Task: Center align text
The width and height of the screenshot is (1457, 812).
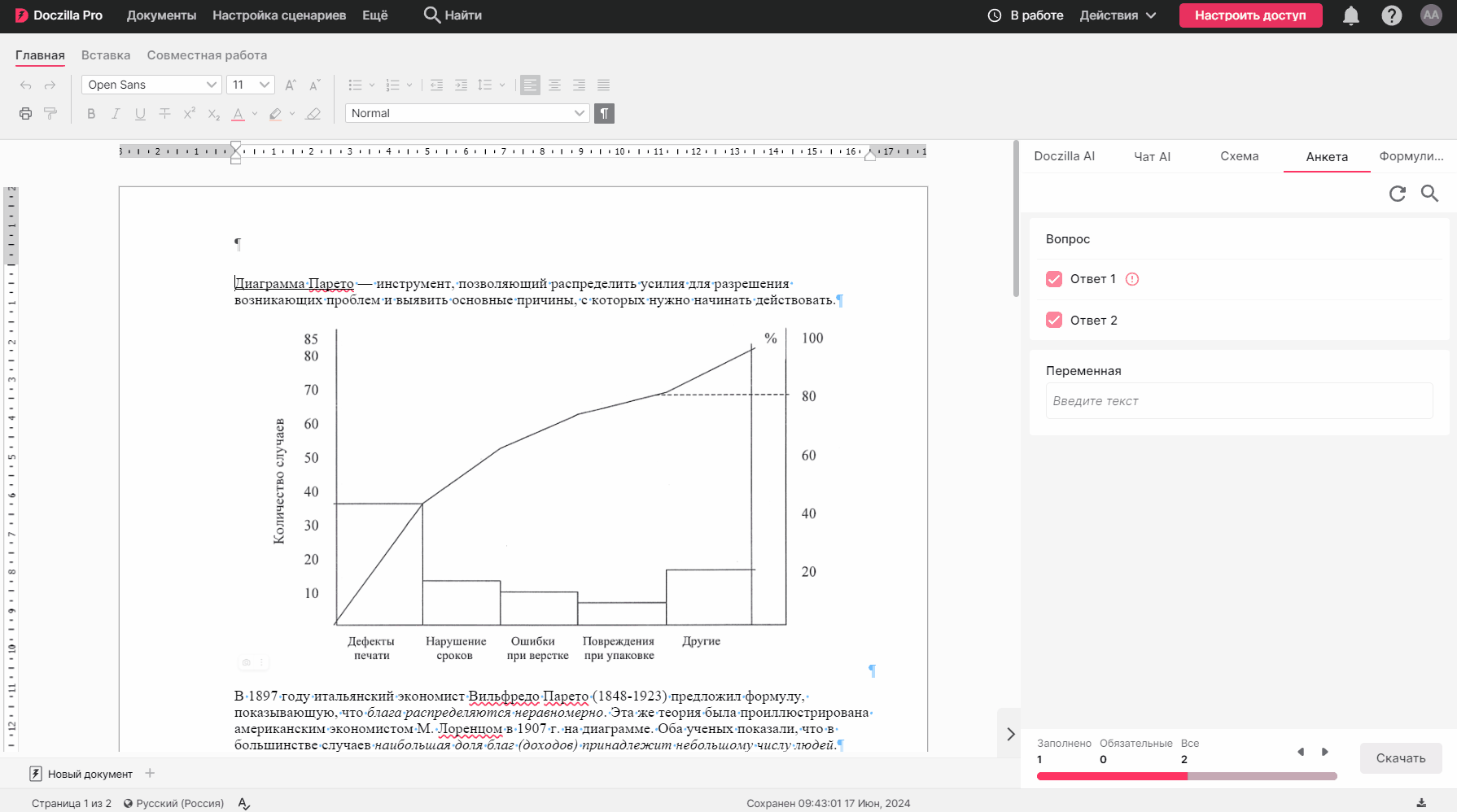Action: click(554, 85)
